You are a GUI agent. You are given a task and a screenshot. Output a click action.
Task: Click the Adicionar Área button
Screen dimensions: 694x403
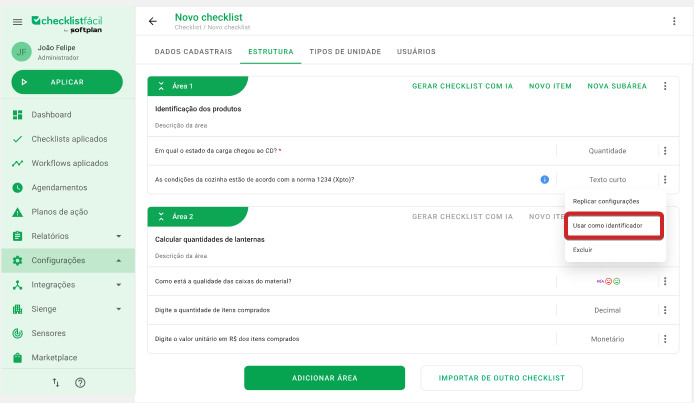tap(324, 378)
